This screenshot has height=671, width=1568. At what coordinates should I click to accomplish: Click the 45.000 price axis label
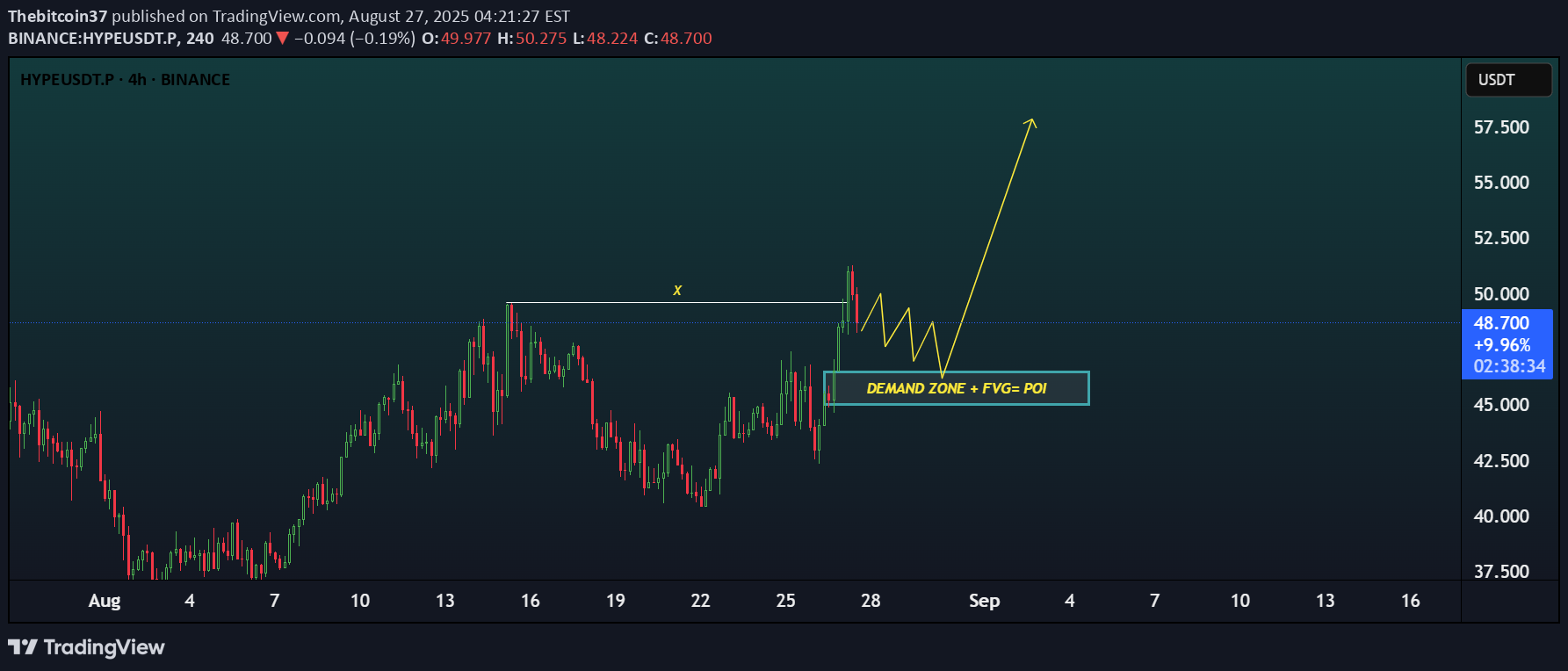[1501, 405]
